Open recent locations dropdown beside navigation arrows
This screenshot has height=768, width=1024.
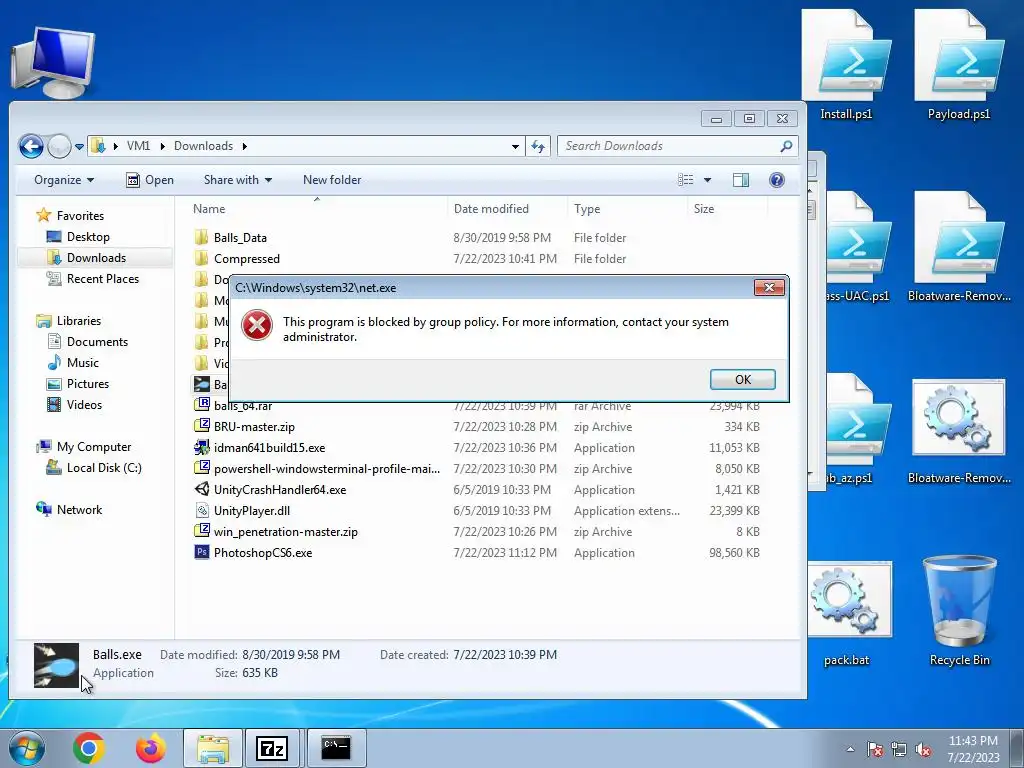(79, 146)
